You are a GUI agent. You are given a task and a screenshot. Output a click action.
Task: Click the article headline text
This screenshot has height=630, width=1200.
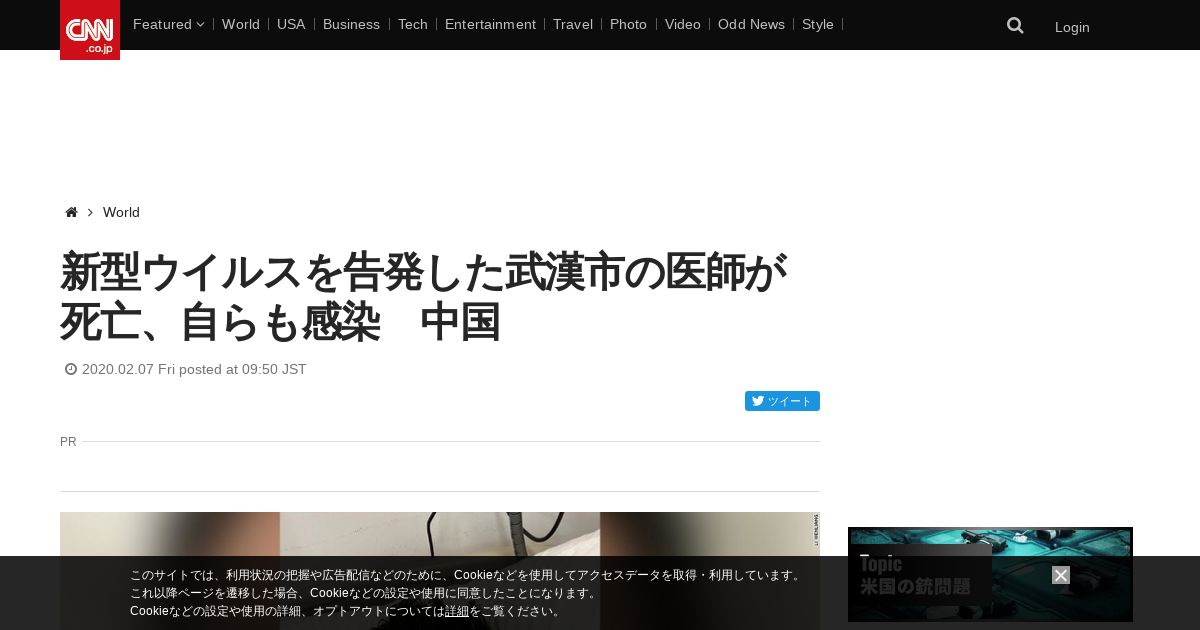click(x=424, y=296)
